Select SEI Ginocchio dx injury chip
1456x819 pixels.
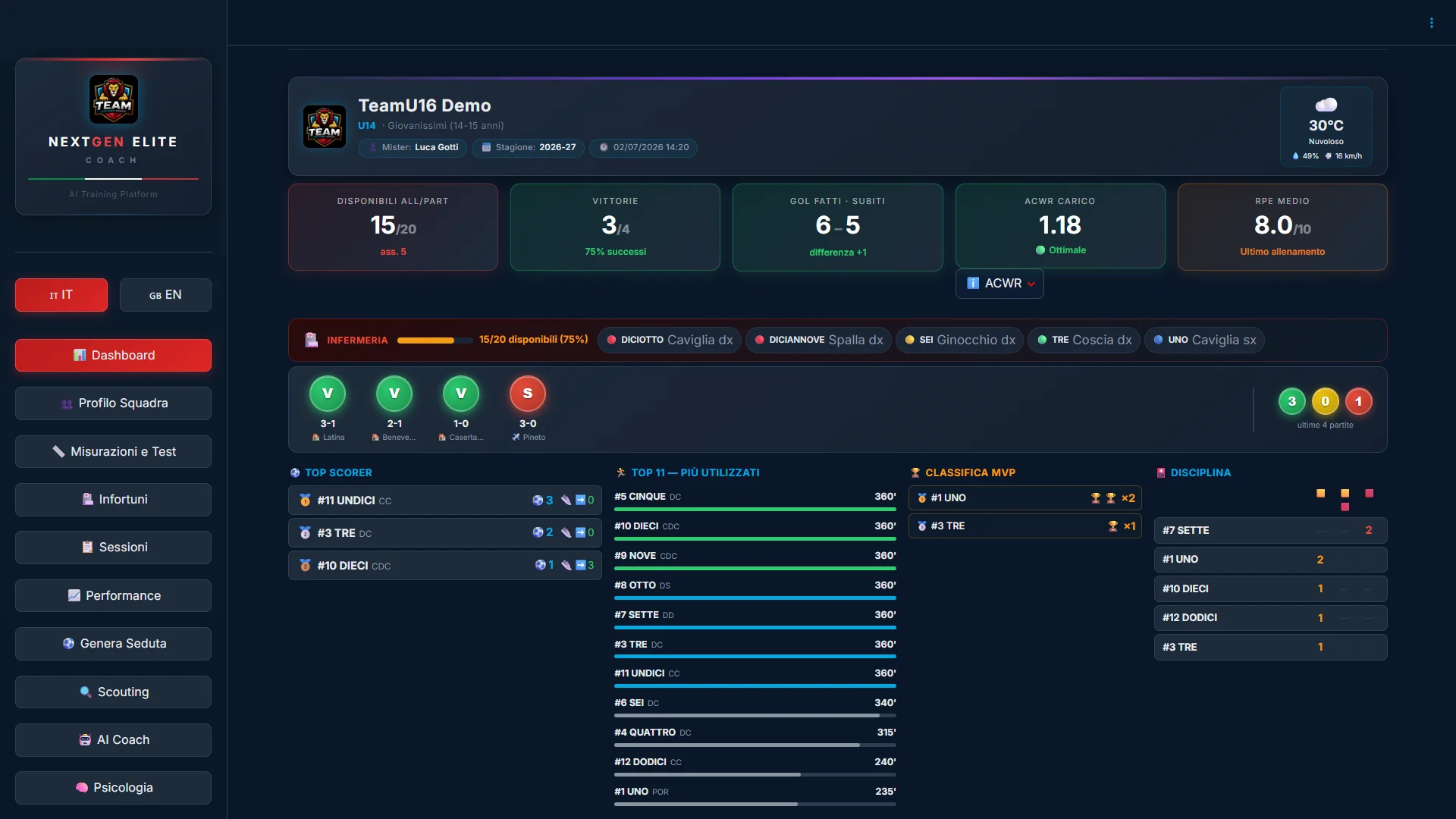960,340
